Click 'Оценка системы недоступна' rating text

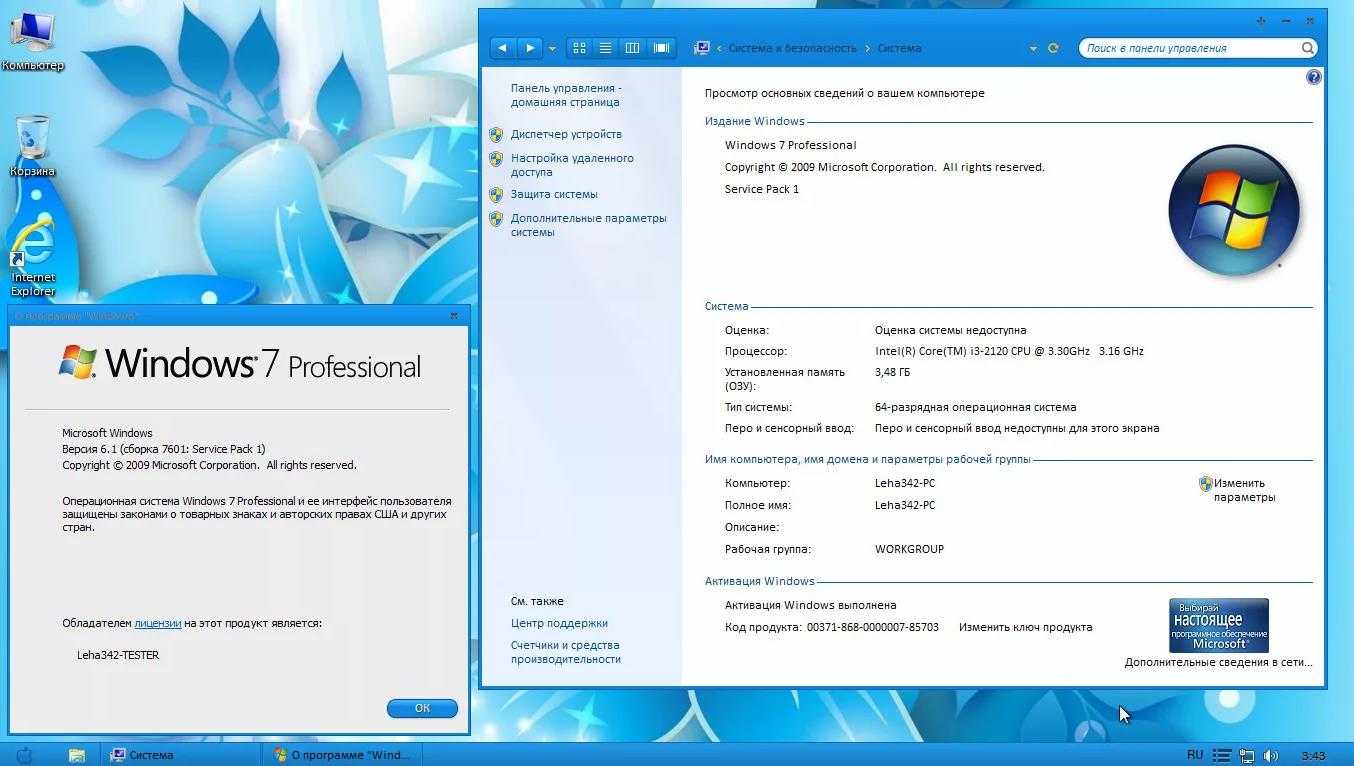pos(950,330)
